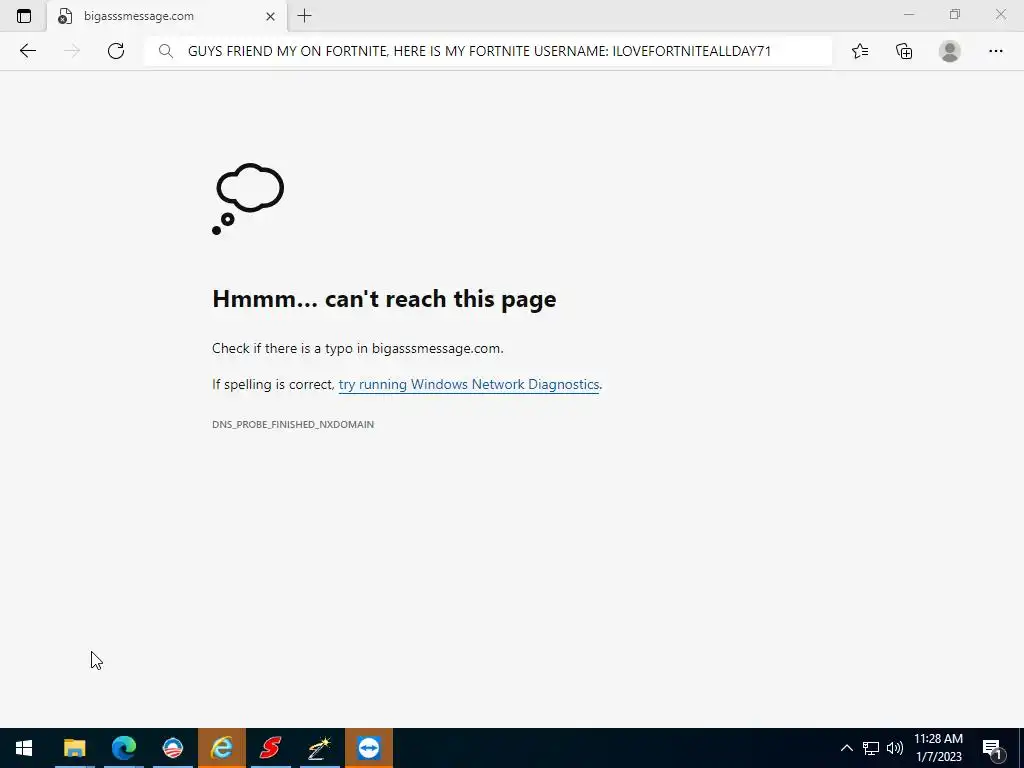
Task: Refresh the page
Action: 116,51
